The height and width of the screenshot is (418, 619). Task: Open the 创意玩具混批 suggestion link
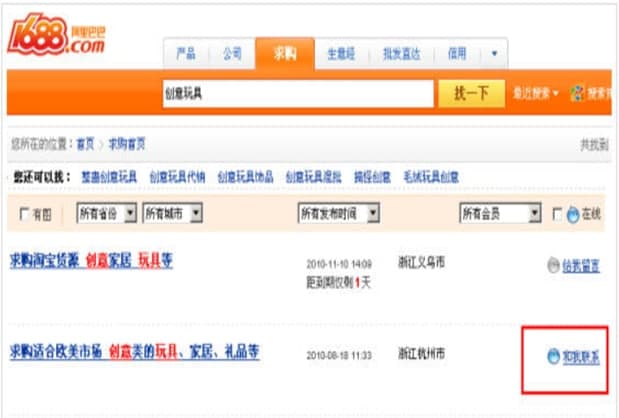[313, 177]
